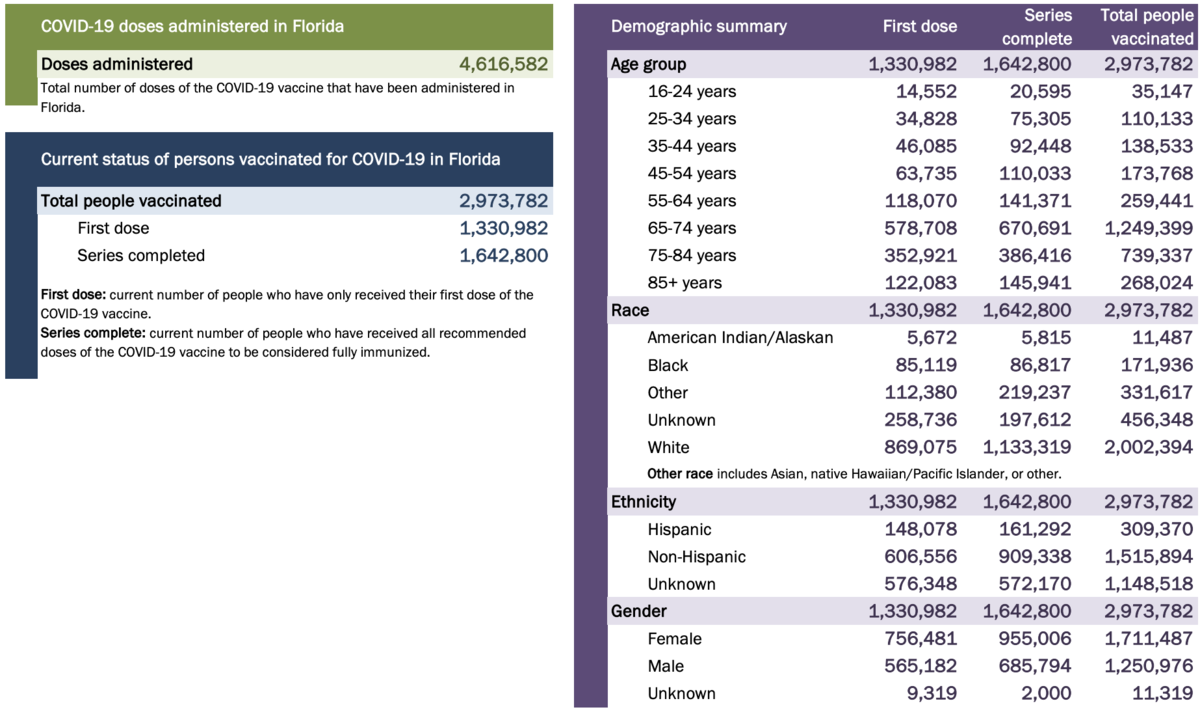Click the 'Series completed' label in status panel
1200x716 pixels.
[x=141, y=256]
